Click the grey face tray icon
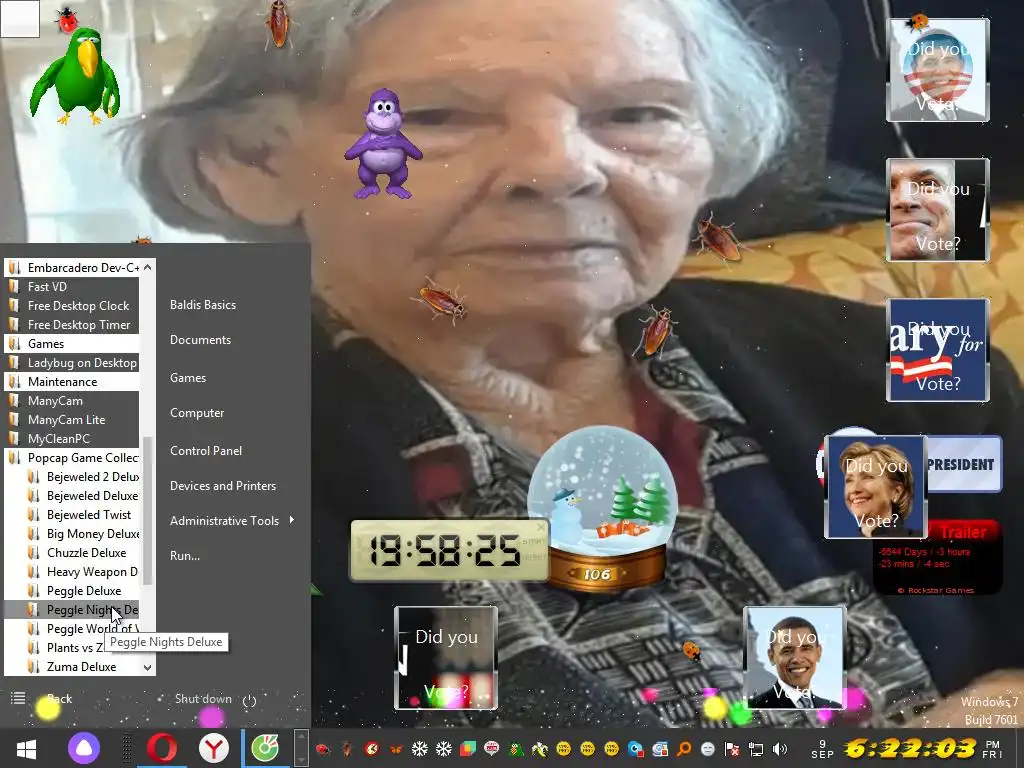This screenshot has width=1024, height=768. point(707,749)
